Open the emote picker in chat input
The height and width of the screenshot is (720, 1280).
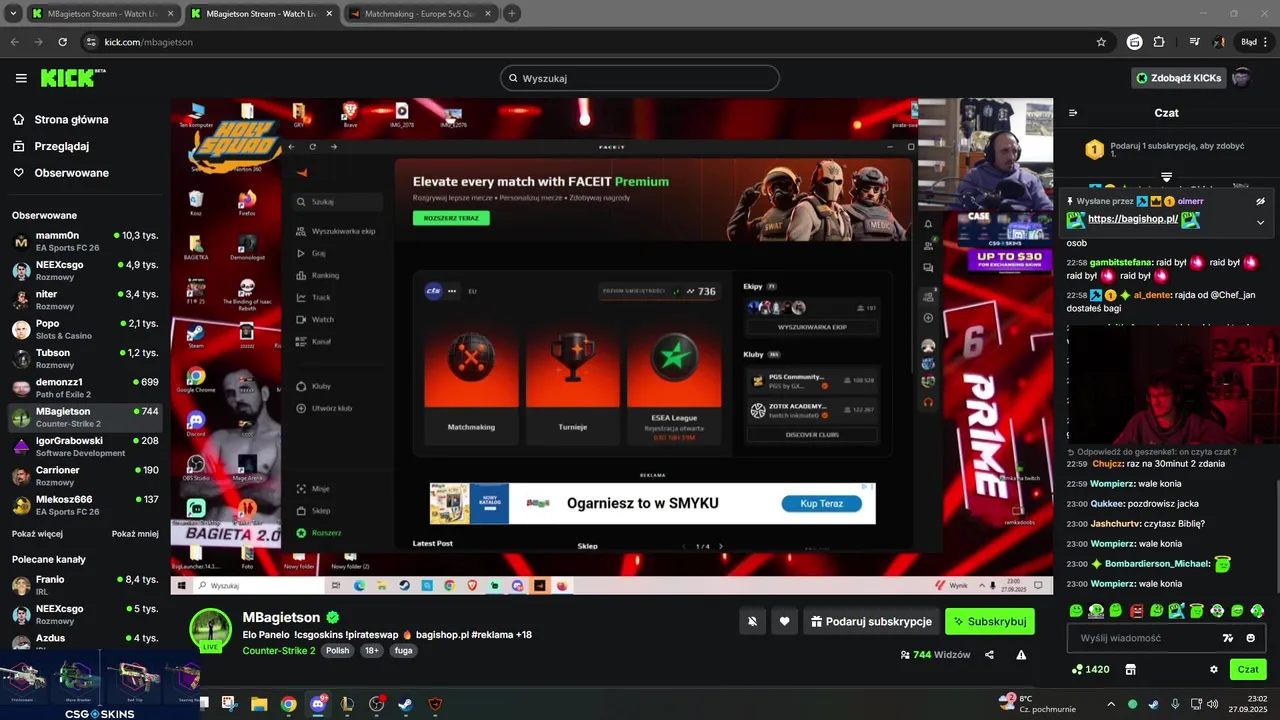pos(1251,638)
